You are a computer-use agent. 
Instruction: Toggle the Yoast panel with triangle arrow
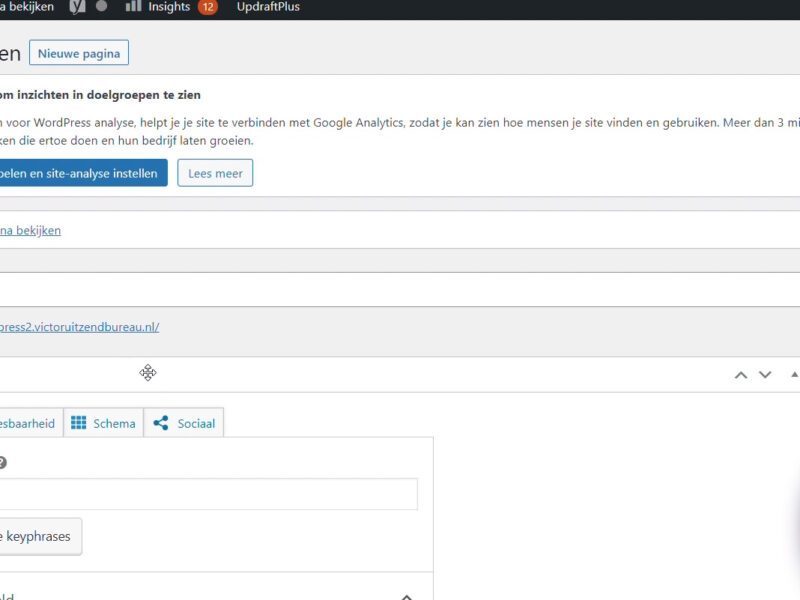794,375
